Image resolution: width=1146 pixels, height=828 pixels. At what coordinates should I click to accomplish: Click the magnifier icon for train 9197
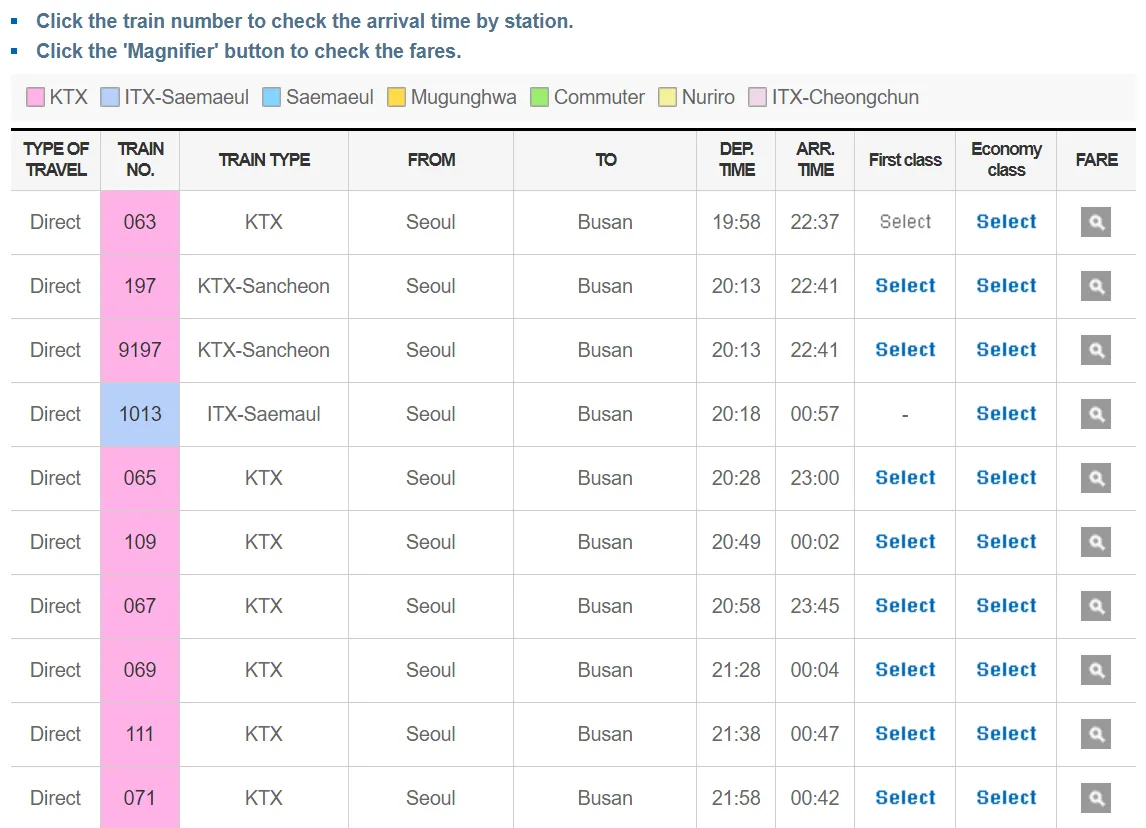click(1095, 350)
